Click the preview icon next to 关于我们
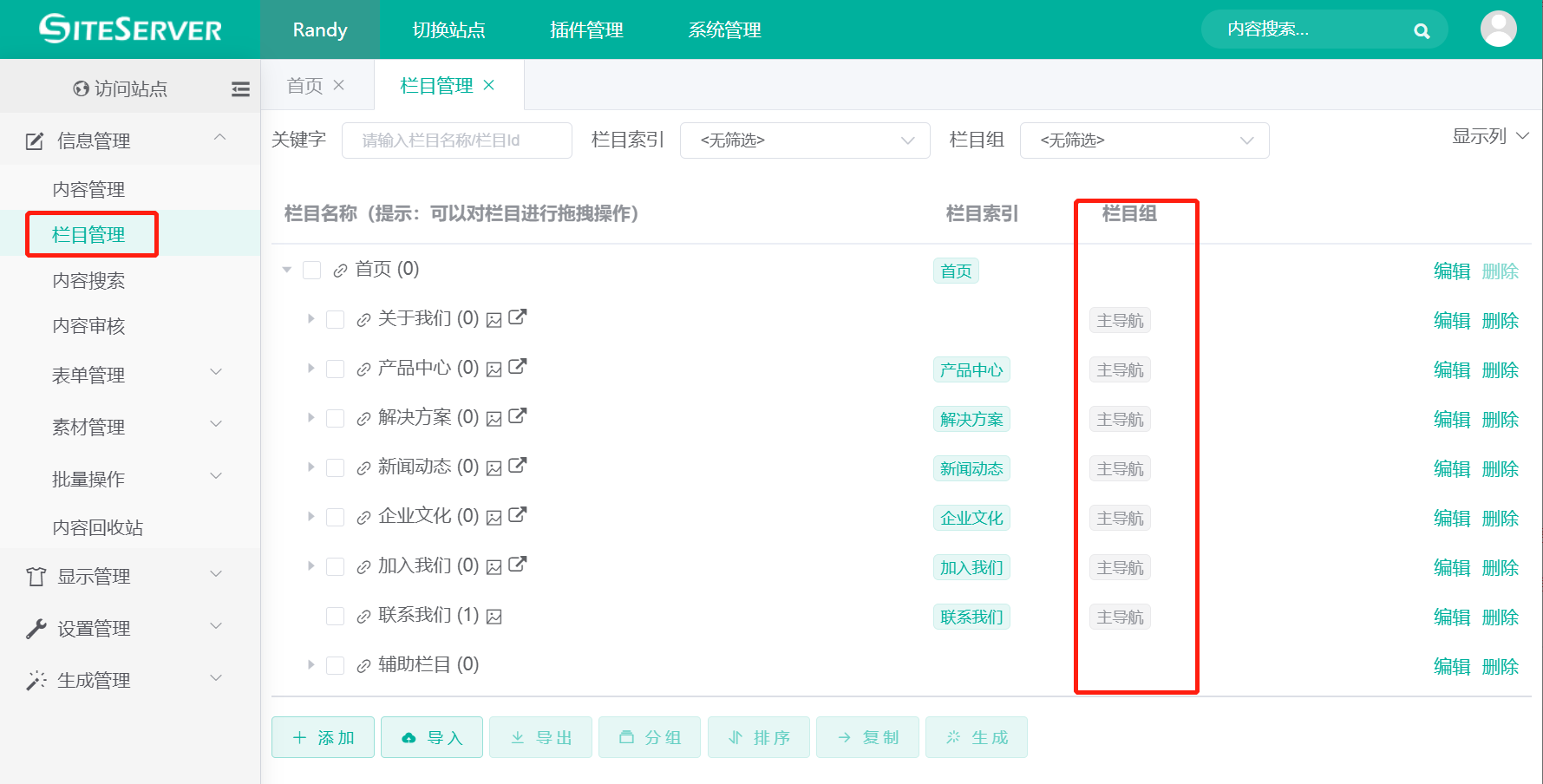 point(494,318)
